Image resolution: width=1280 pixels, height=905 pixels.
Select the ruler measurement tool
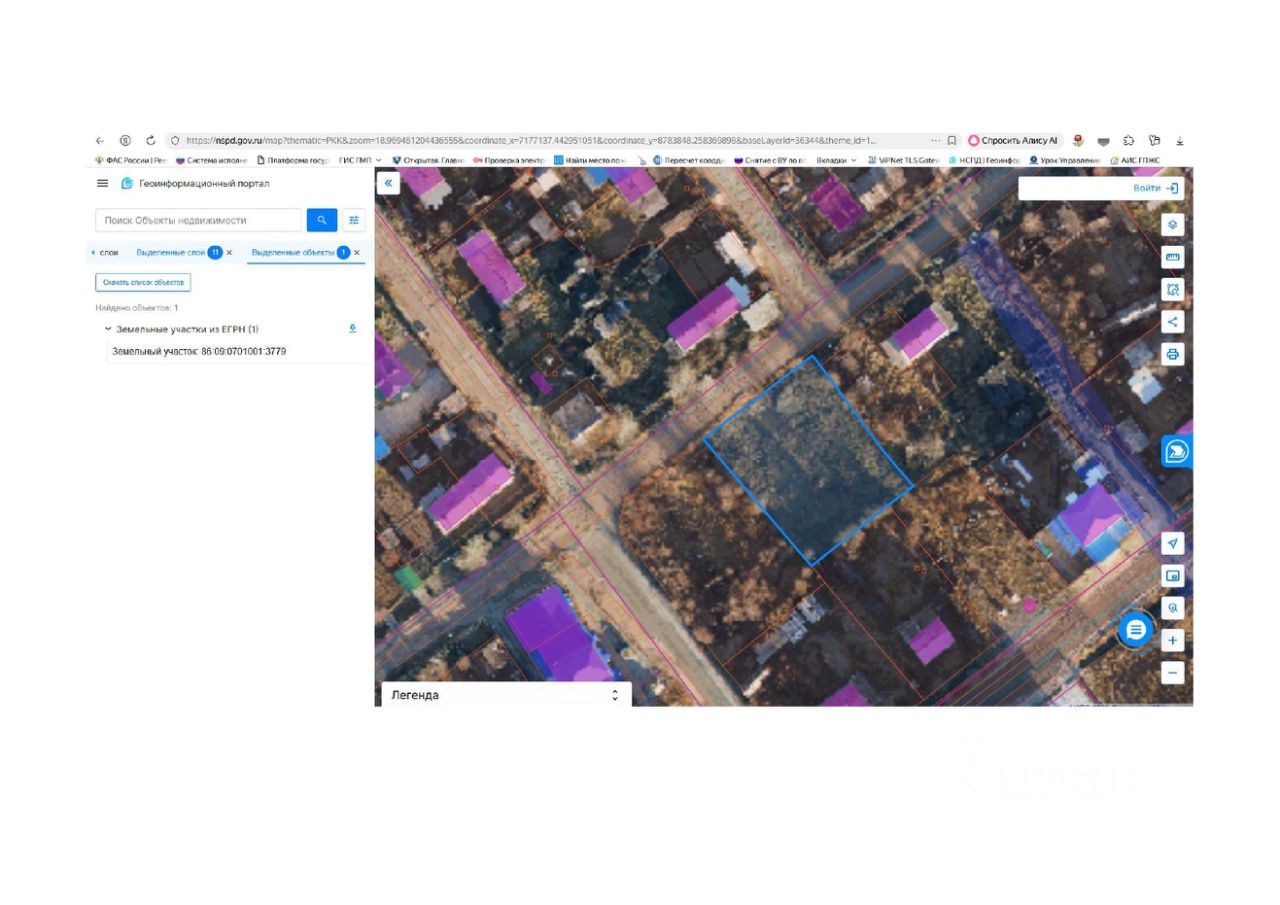pyautogui.click(x=1173, y=257)
